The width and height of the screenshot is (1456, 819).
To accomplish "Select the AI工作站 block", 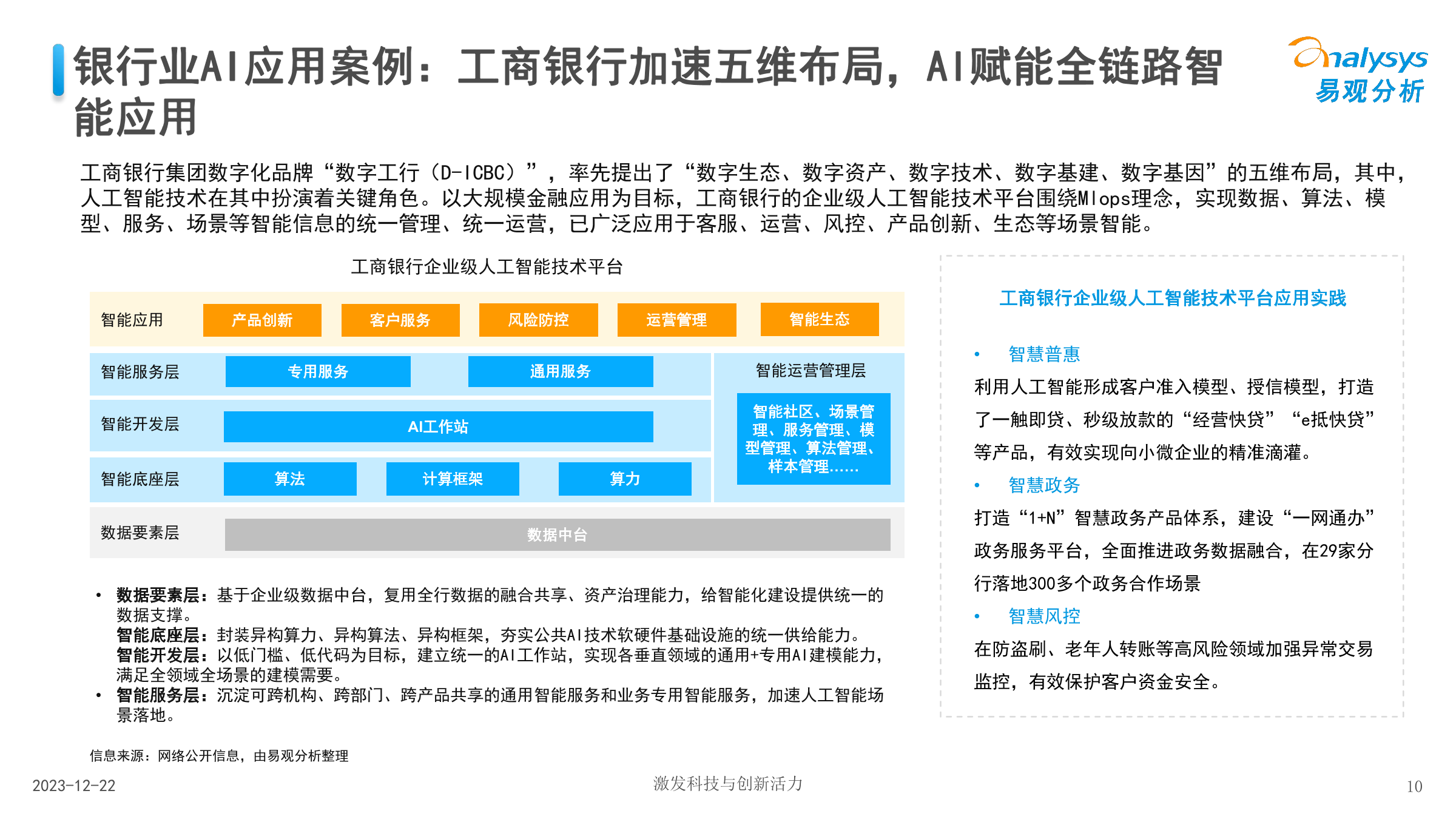I will click(438, 426).
